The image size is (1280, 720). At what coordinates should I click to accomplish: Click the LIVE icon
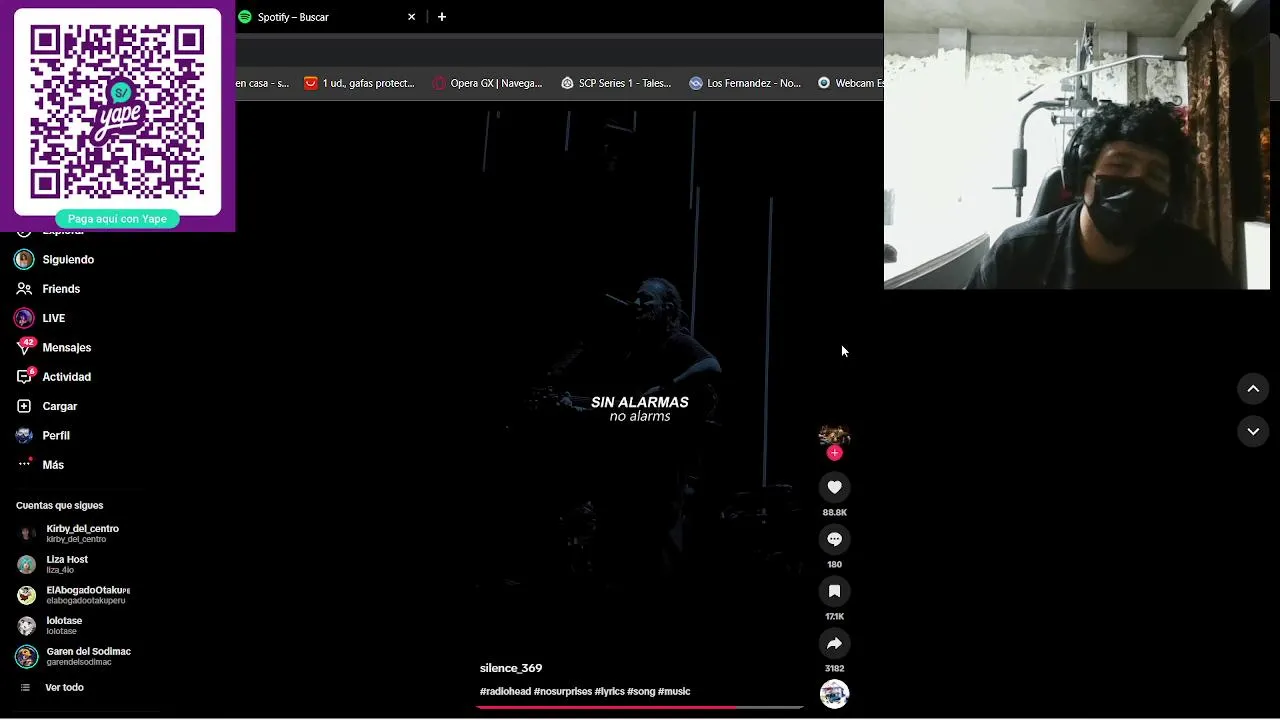(x=24, y=318)
